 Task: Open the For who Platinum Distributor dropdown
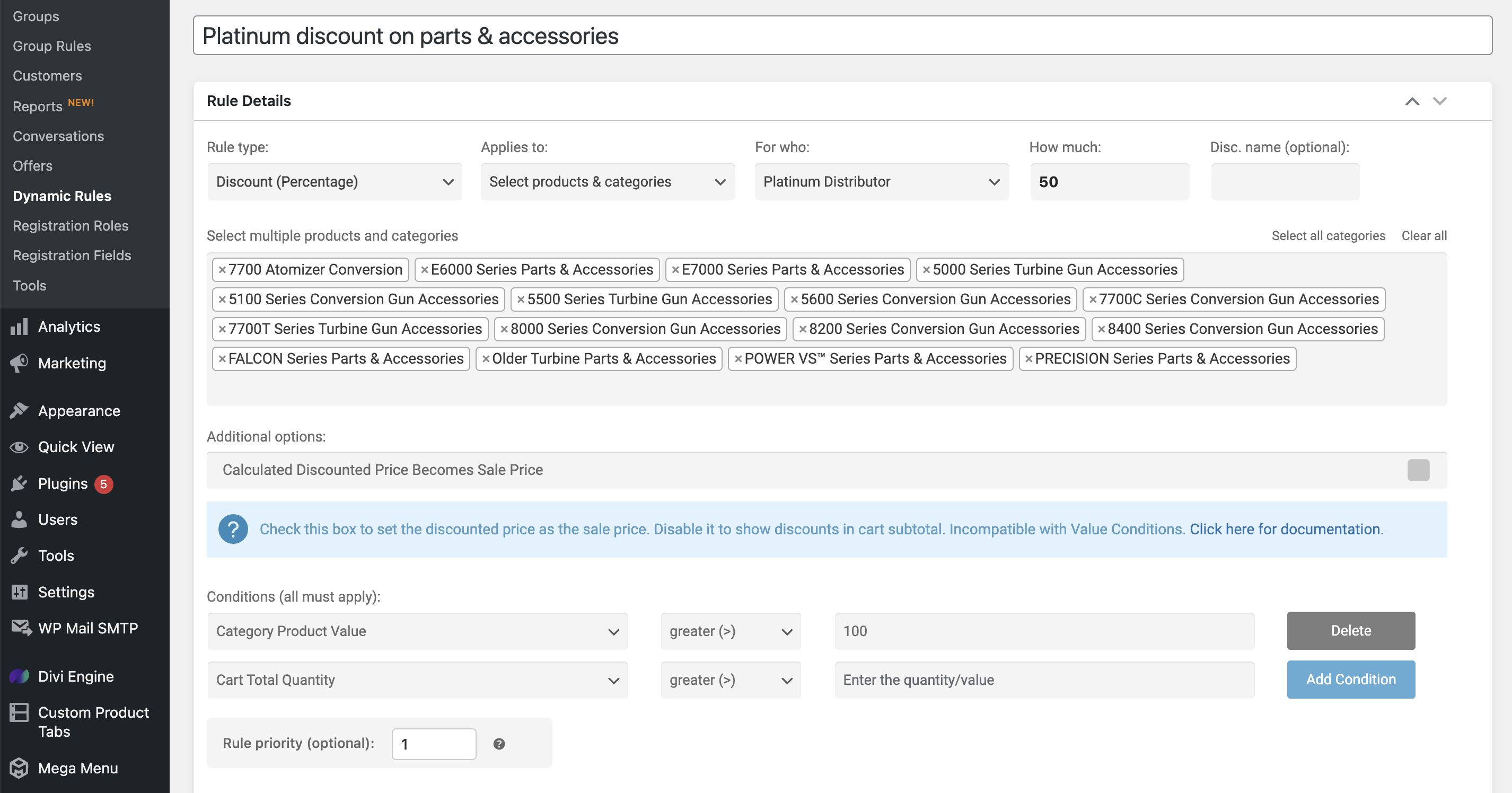click(882, 182)
